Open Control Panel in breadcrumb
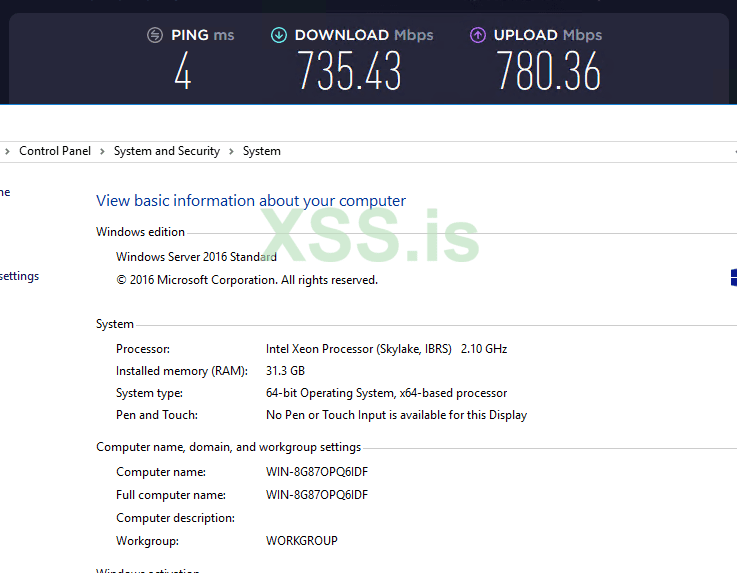Screen dimensions: 737x573 pos(55,151)
